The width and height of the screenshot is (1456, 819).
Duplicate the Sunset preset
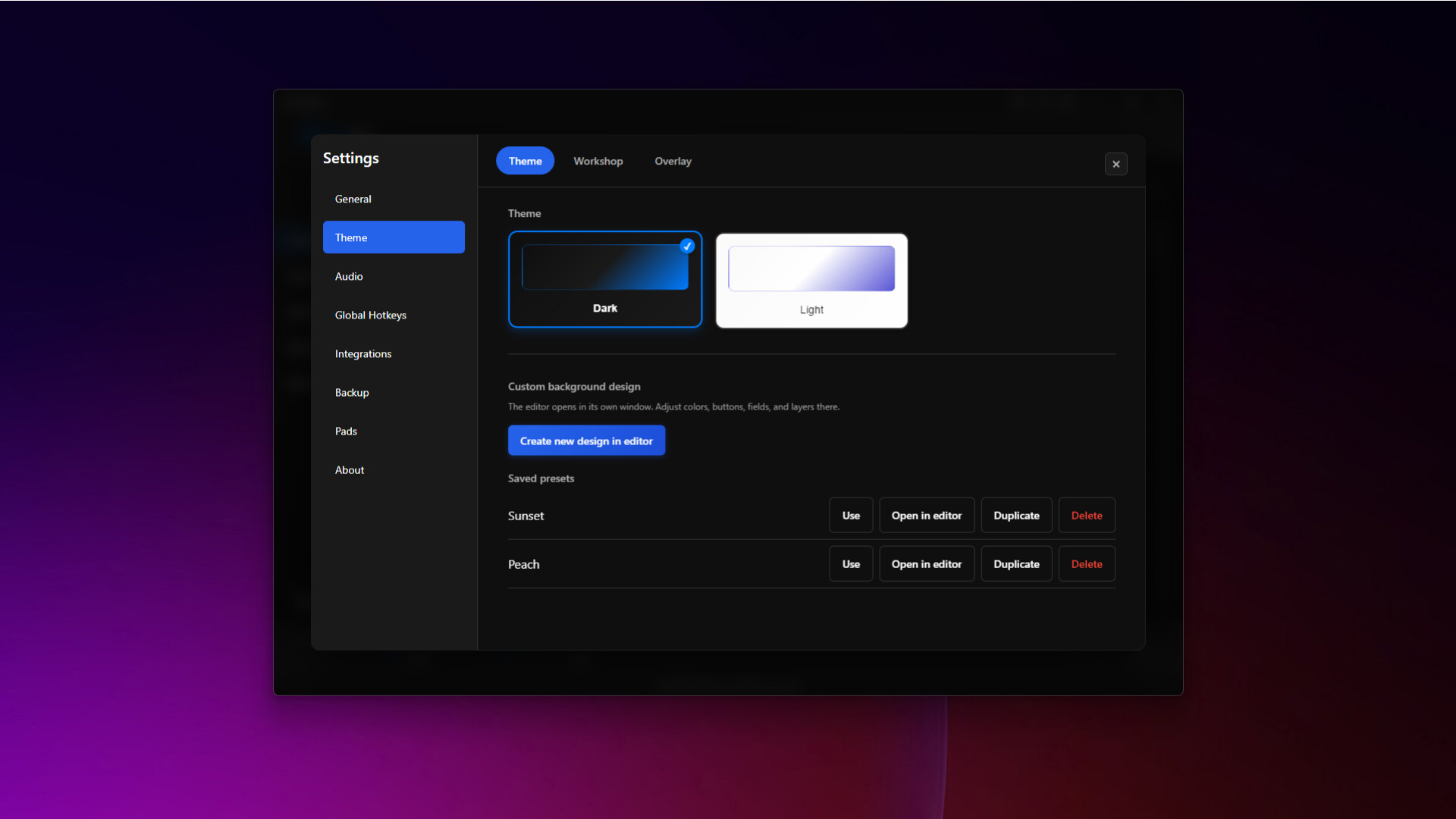pos(1016,516)
